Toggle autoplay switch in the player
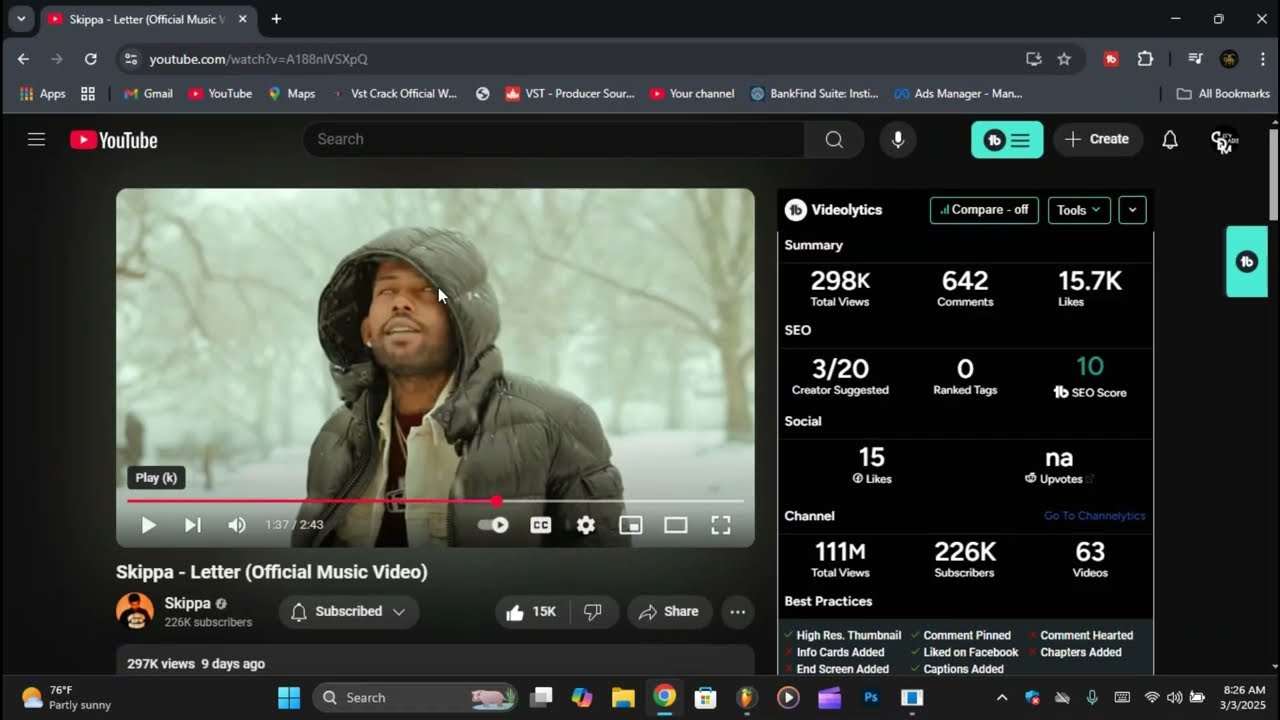 (493, 525)
